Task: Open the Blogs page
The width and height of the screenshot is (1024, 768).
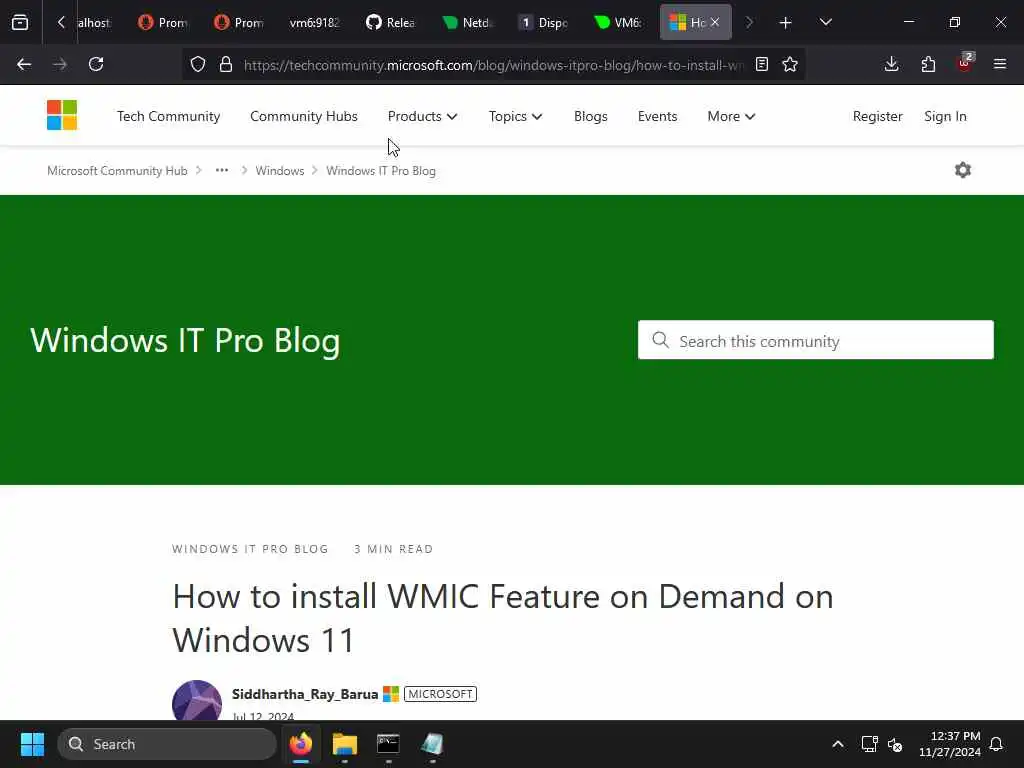Action: point(590,116)
